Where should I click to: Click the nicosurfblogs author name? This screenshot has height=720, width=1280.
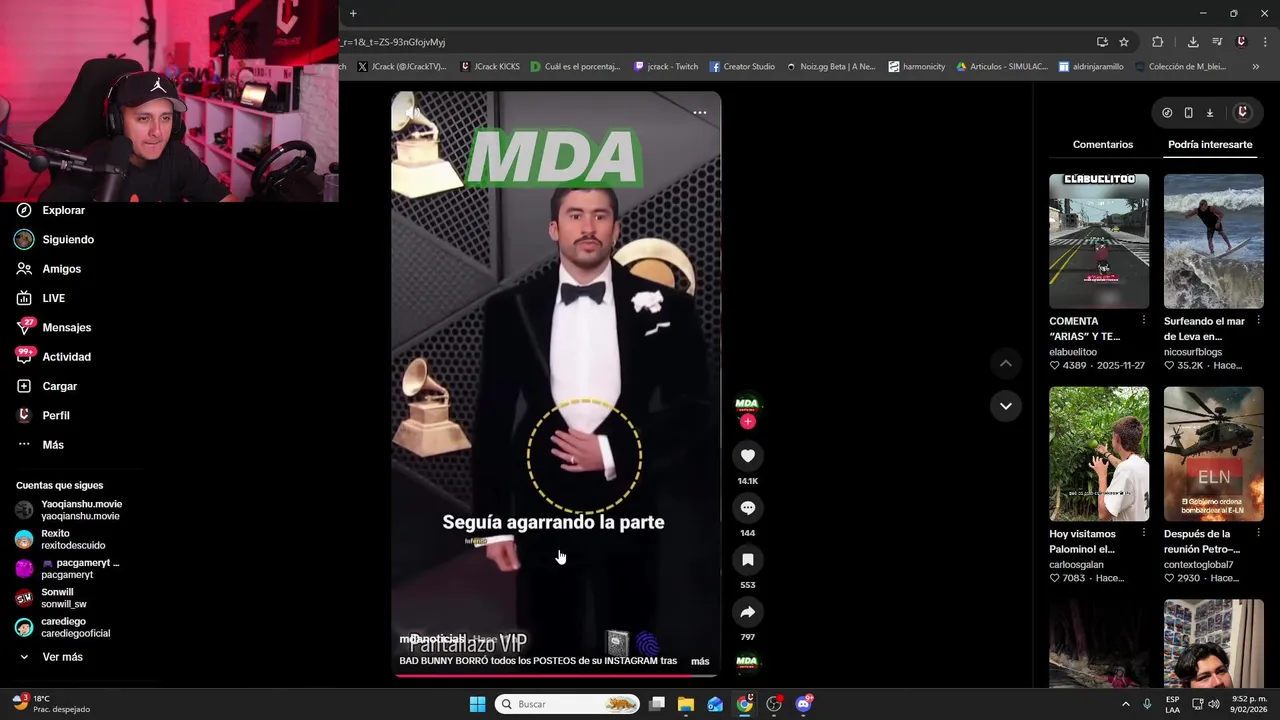click(x=1193, y=352)
